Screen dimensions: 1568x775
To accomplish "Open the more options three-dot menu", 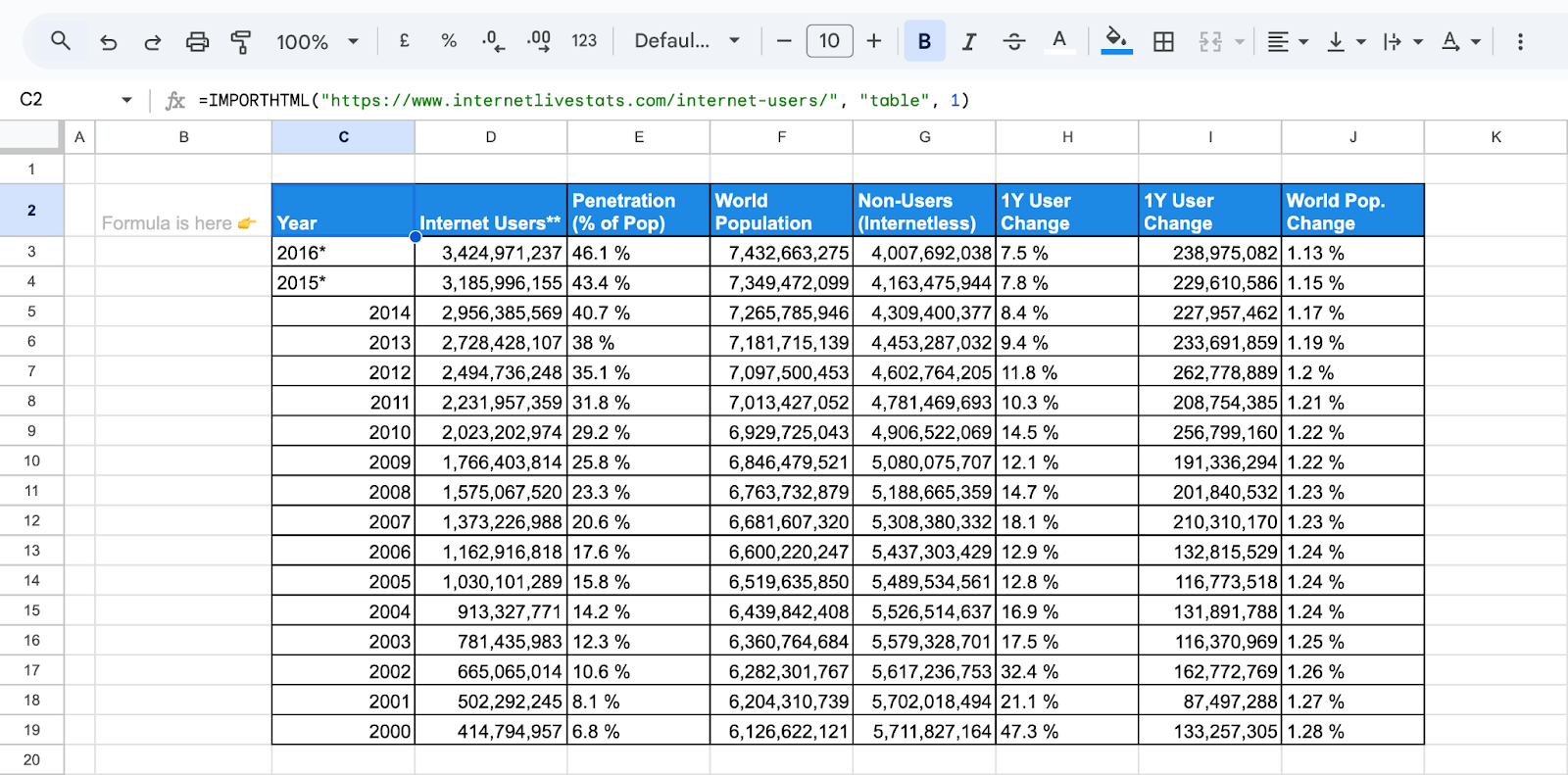I will [x=1520, y=41].
